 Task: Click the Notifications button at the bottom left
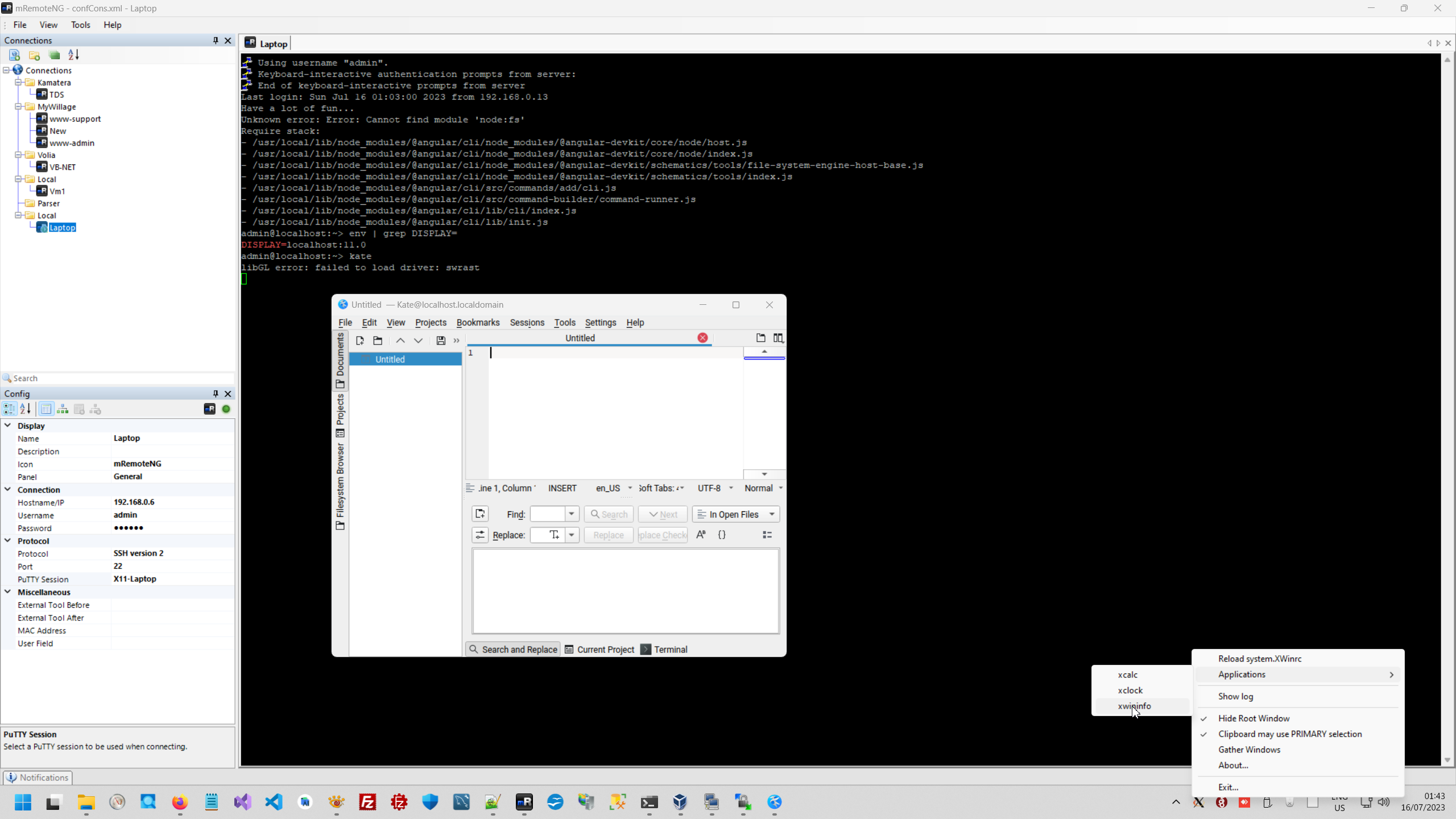[38, 777]
